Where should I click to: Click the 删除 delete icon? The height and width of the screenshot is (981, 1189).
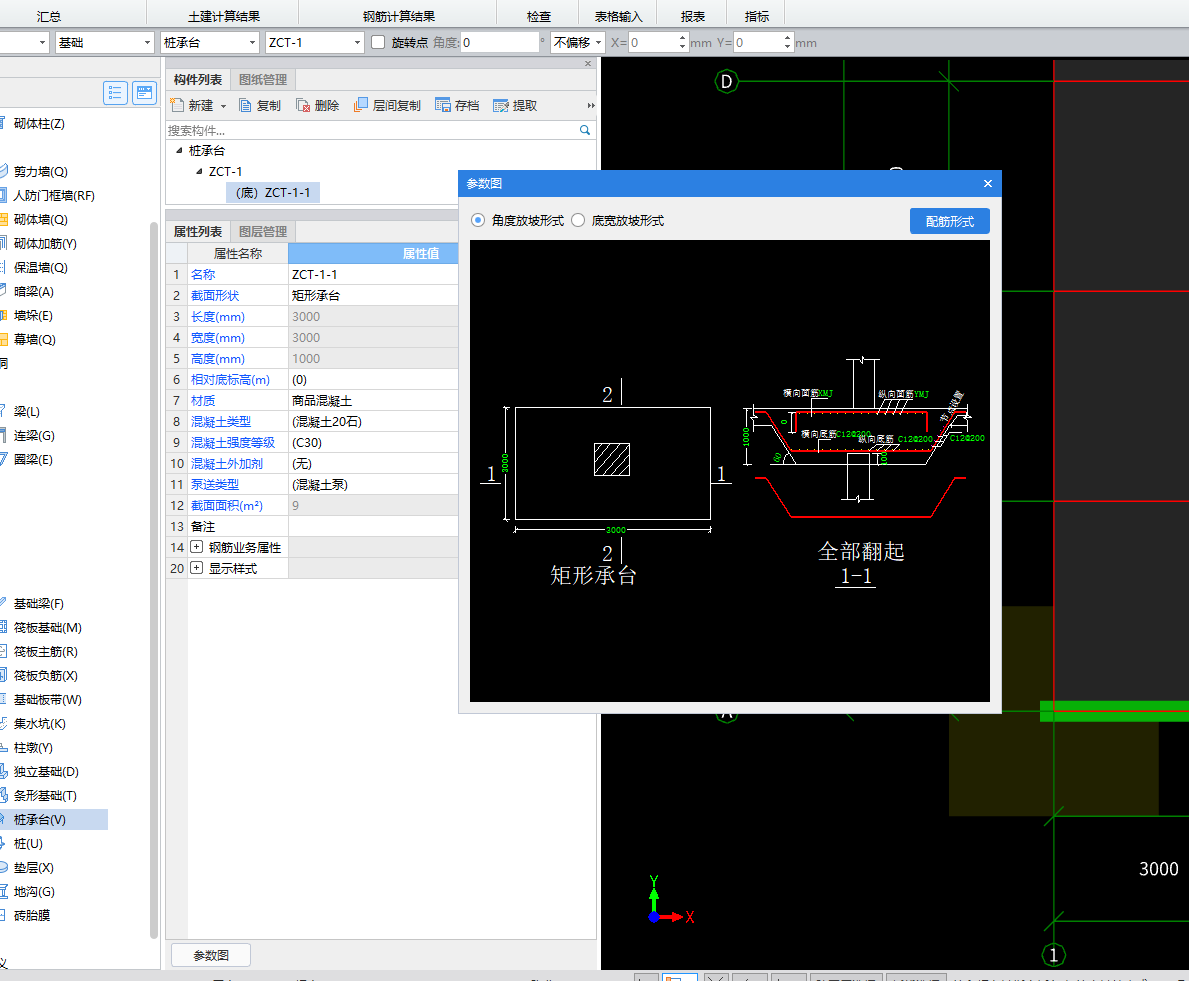[303, 105]
